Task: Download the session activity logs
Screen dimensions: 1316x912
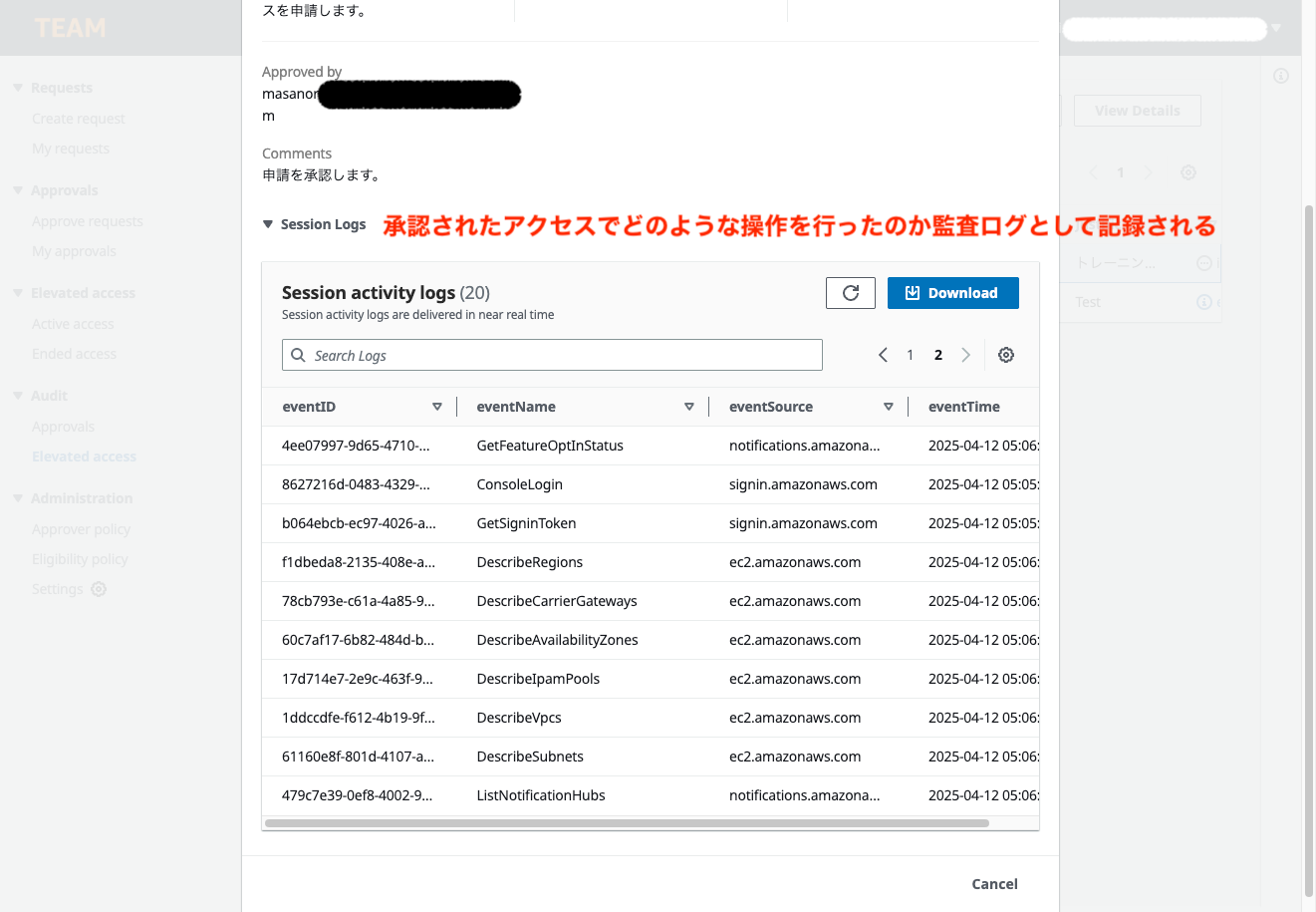Action: coord(952,293)
